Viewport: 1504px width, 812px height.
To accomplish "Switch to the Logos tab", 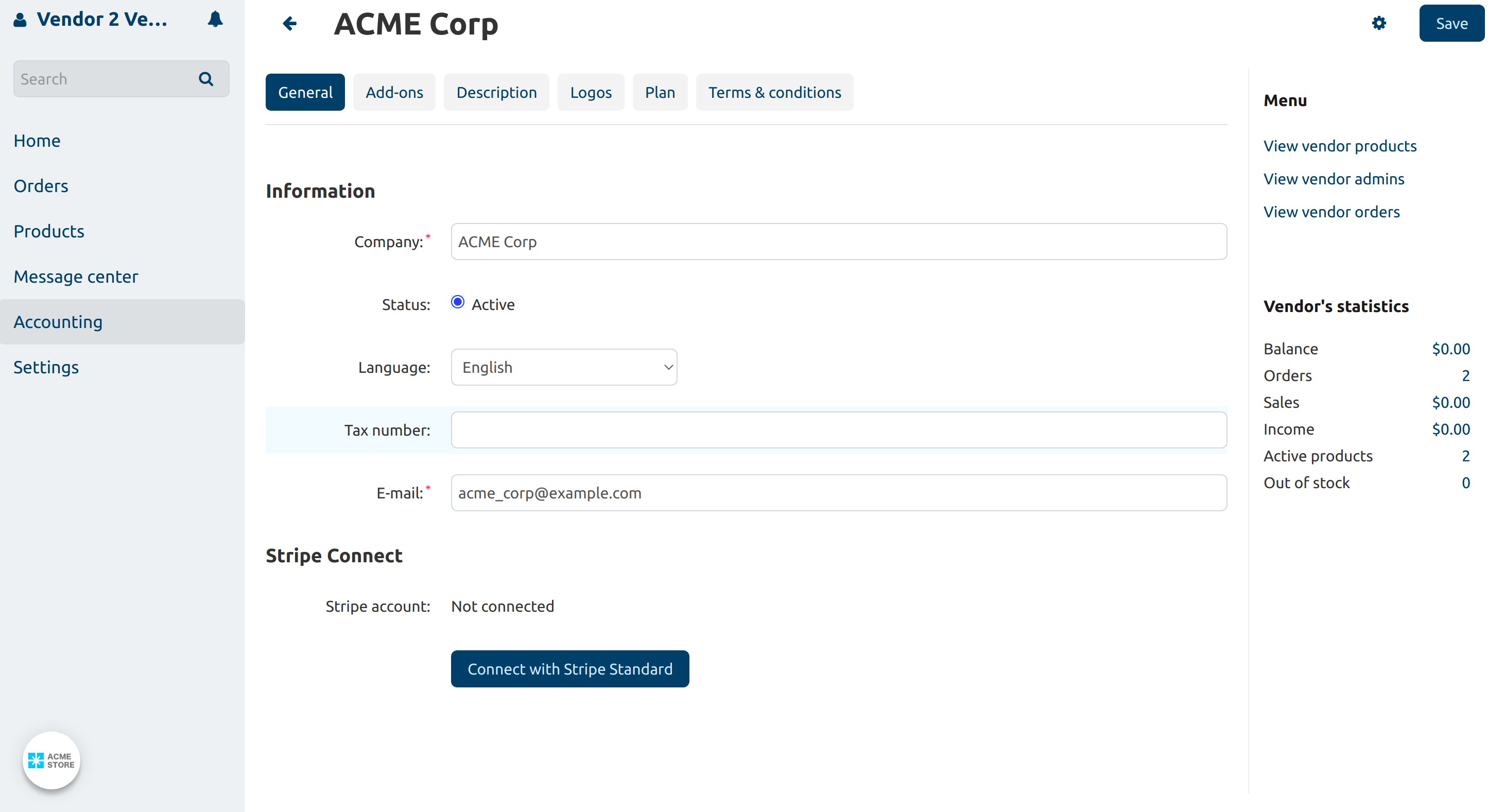I will [590, 92].
